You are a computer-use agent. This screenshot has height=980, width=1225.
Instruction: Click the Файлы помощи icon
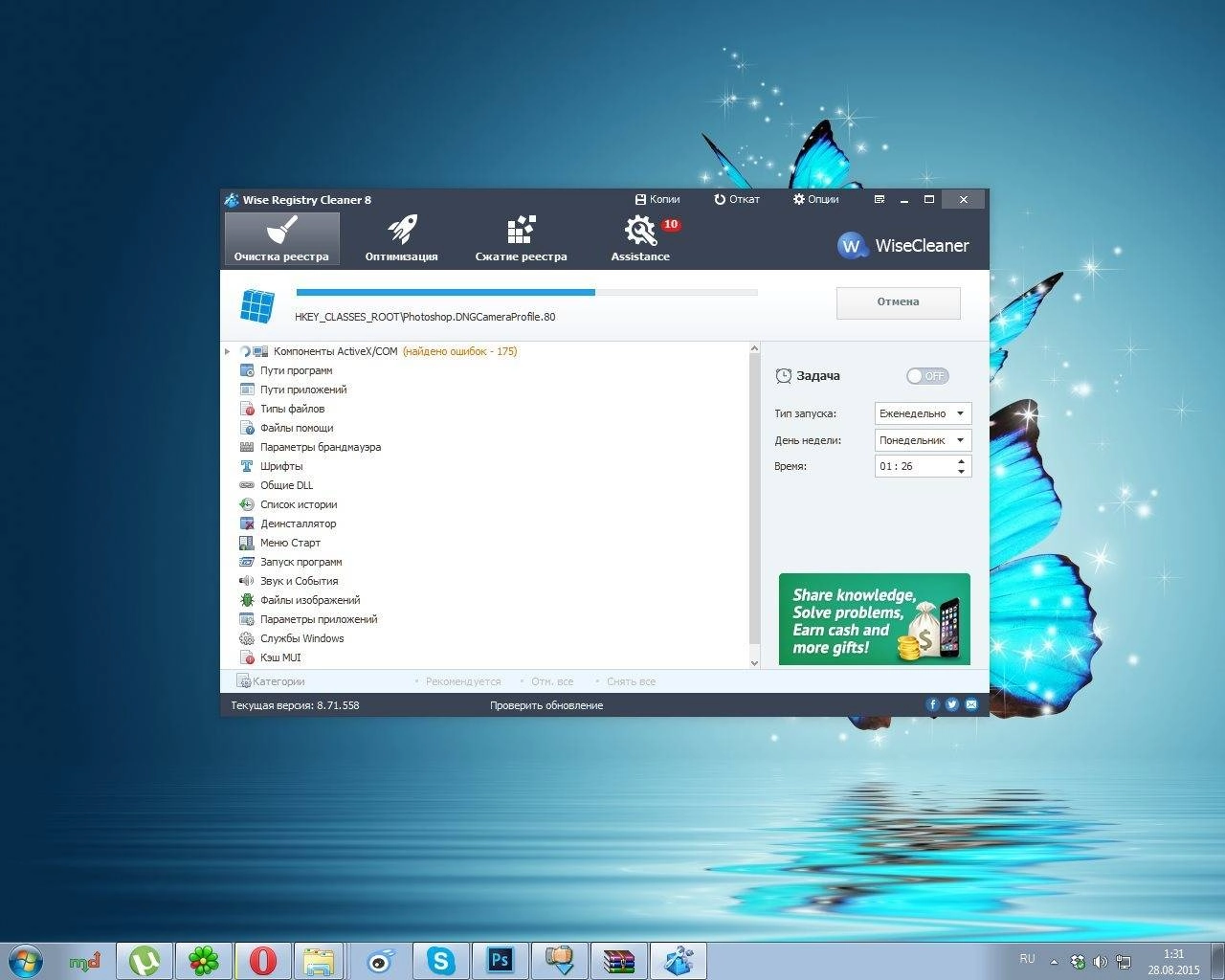[x=247, y=428]
